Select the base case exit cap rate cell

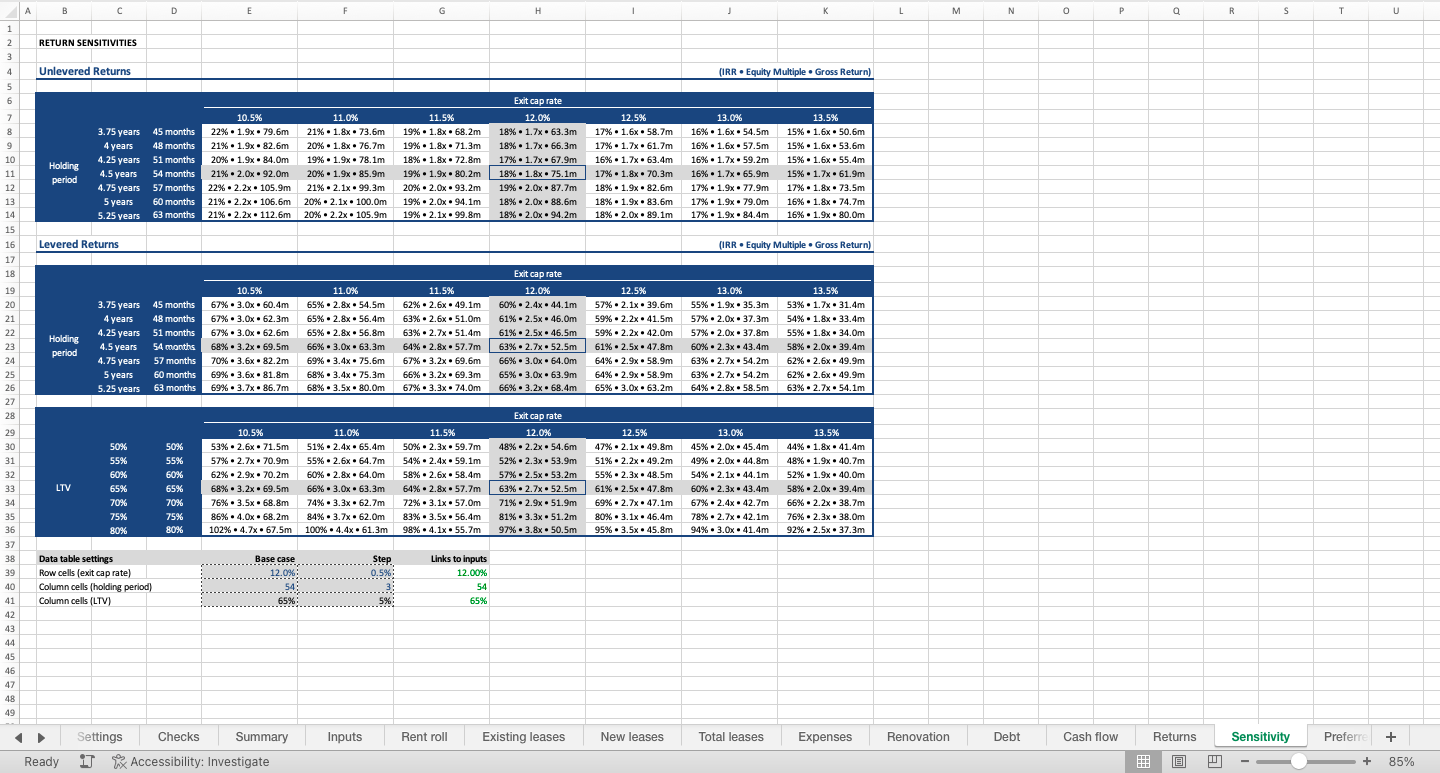coord(249,573)
